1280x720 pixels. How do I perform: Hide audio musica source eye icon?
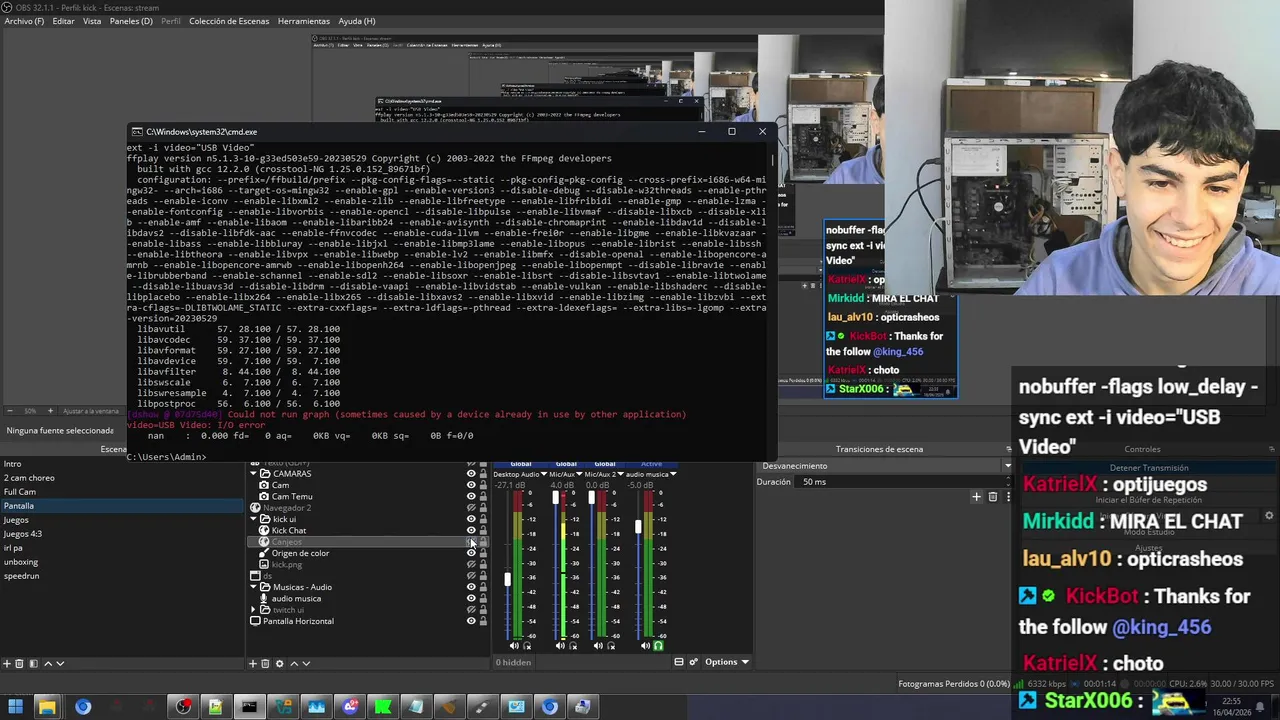coord(471,599)
